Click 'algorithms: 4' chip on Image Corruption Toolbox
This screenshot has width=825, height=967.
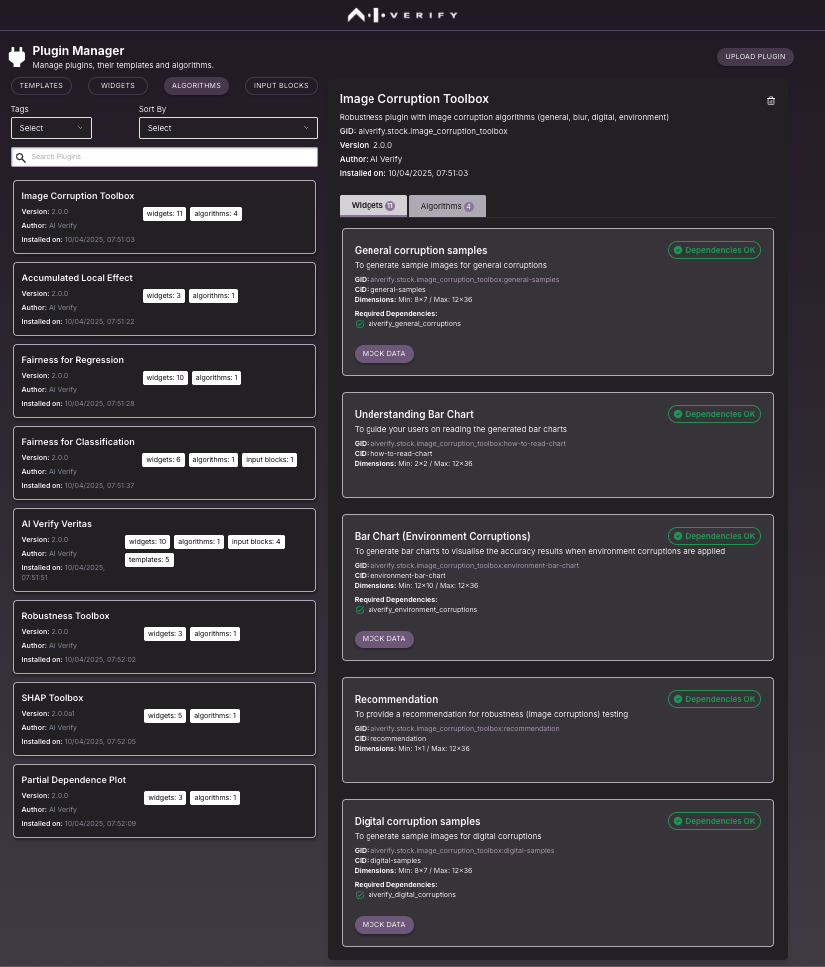point(216,214)
